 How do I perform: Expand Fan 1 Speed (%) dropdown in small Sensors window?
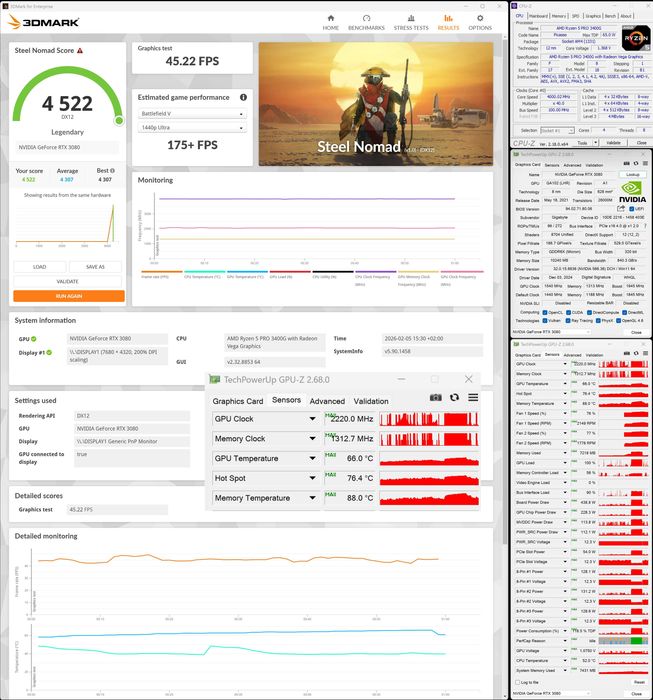click(565, 413)
